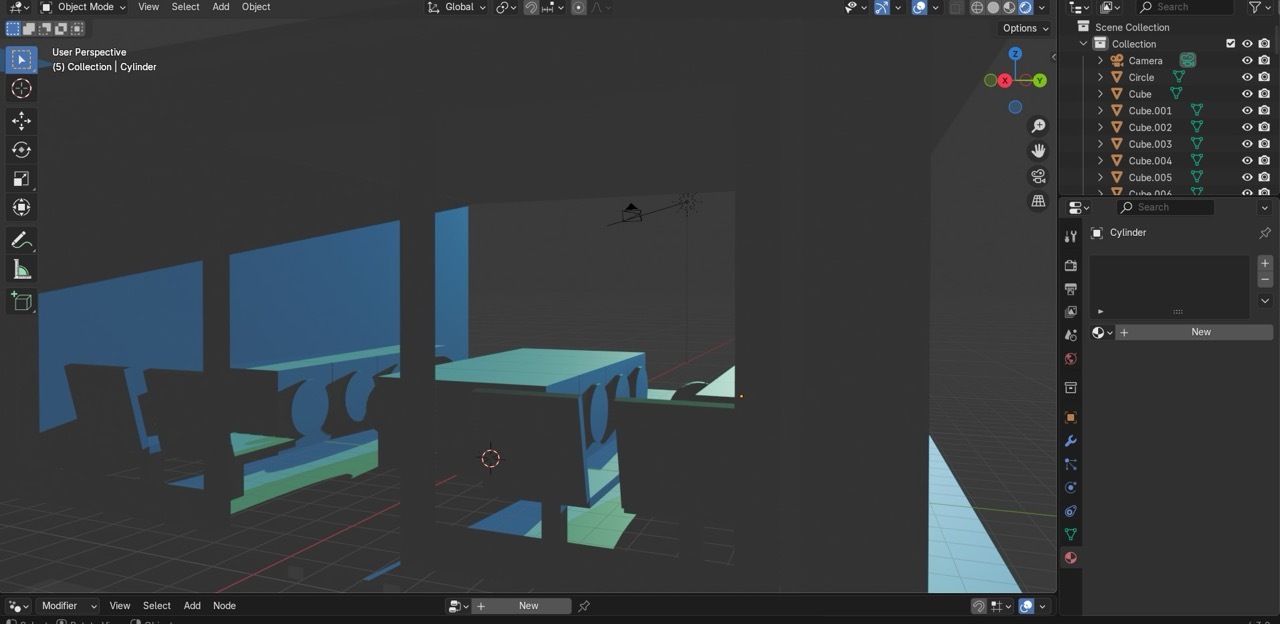Select the 3D Cursor tool
The image size is (1280, 624).
pyautogui.click(x=21, y=88)
